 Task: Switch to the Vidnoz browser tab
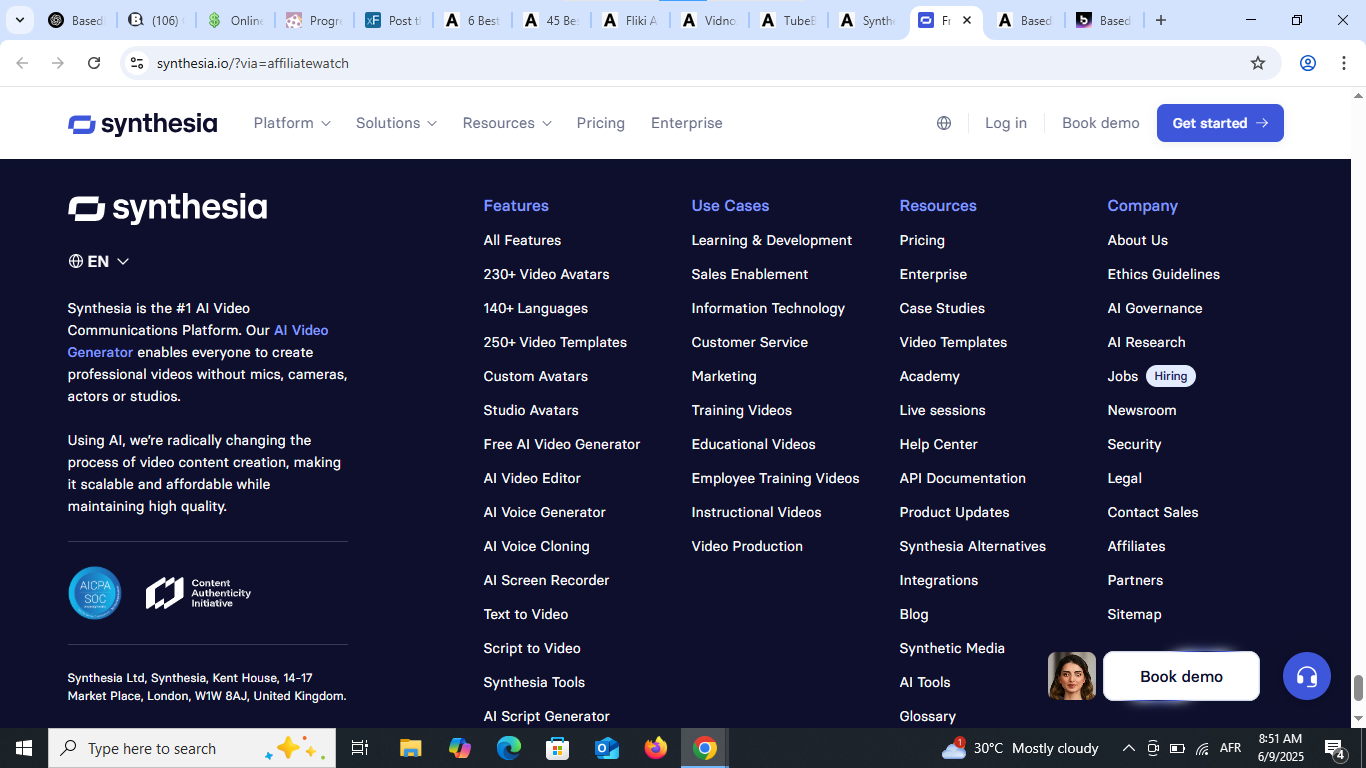(x=707, y=20)
